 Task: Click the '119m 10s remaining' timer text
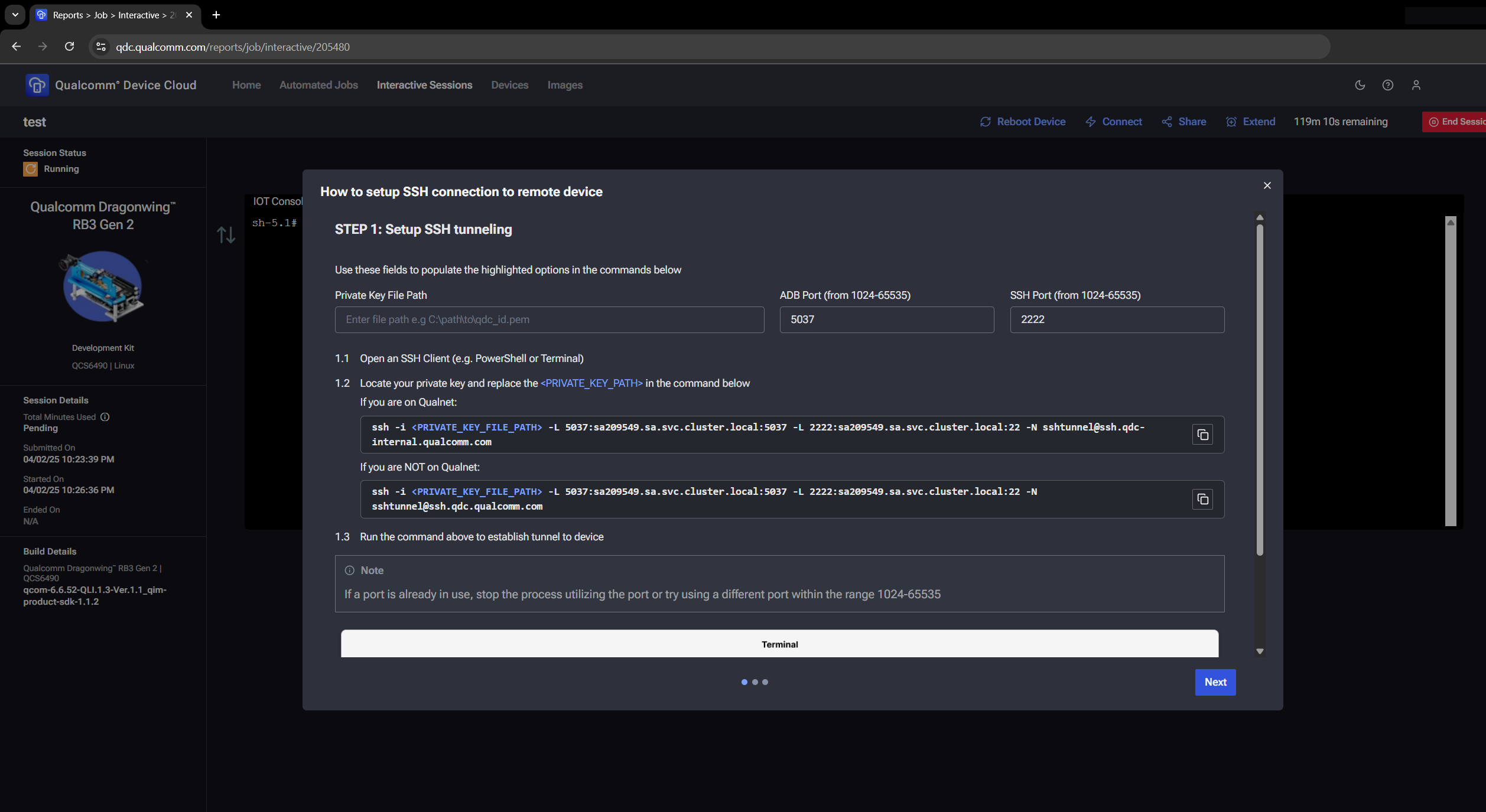point(1341,122)
